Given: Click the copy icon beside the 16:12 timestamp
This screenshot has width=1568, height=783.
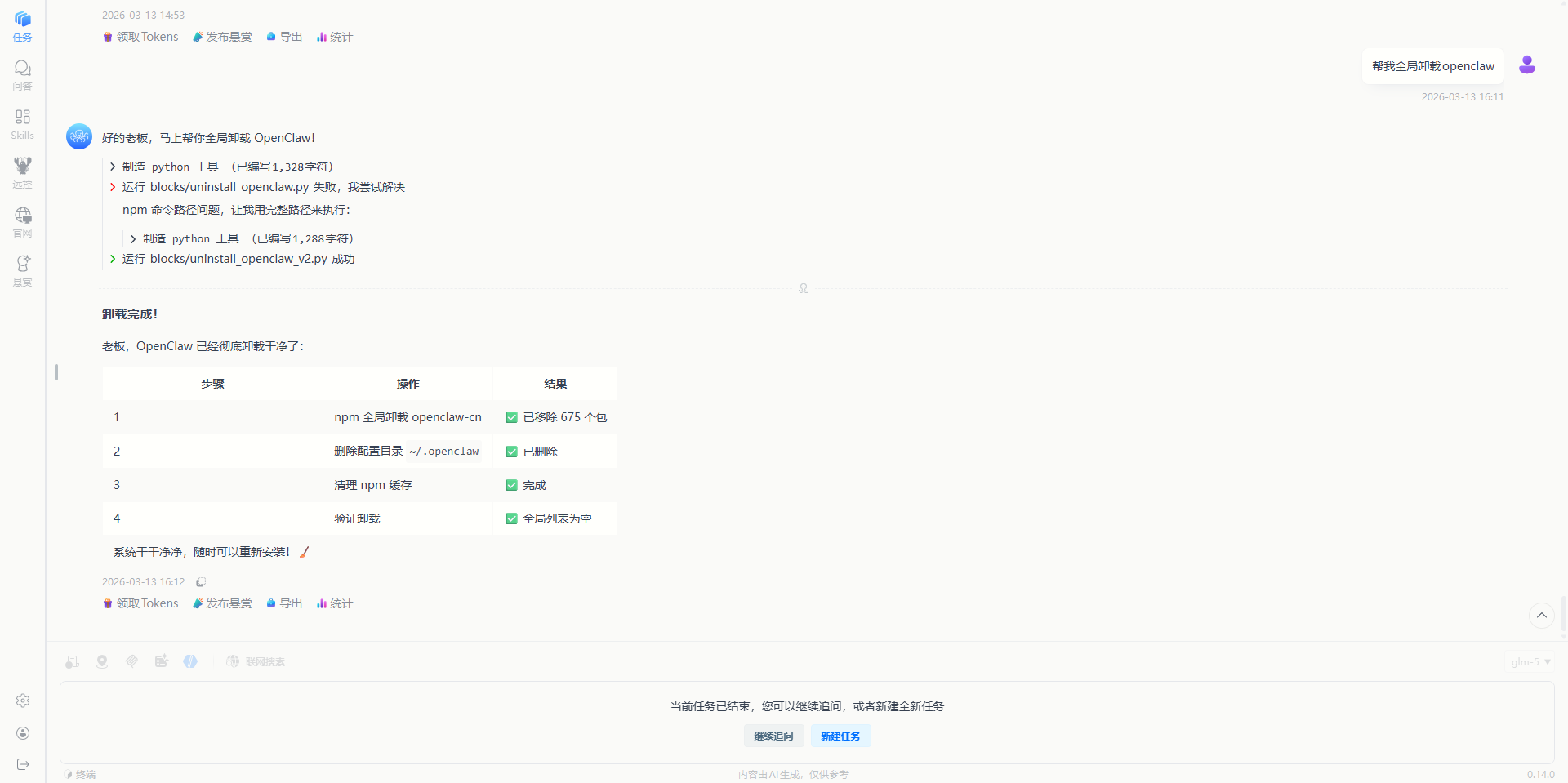Looking at the screenshot, I should [201, 582].
